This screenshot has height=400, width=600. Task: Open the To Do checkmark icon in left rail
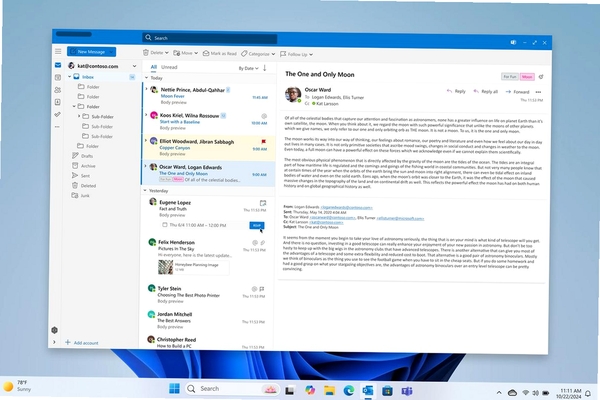[57, 114]
